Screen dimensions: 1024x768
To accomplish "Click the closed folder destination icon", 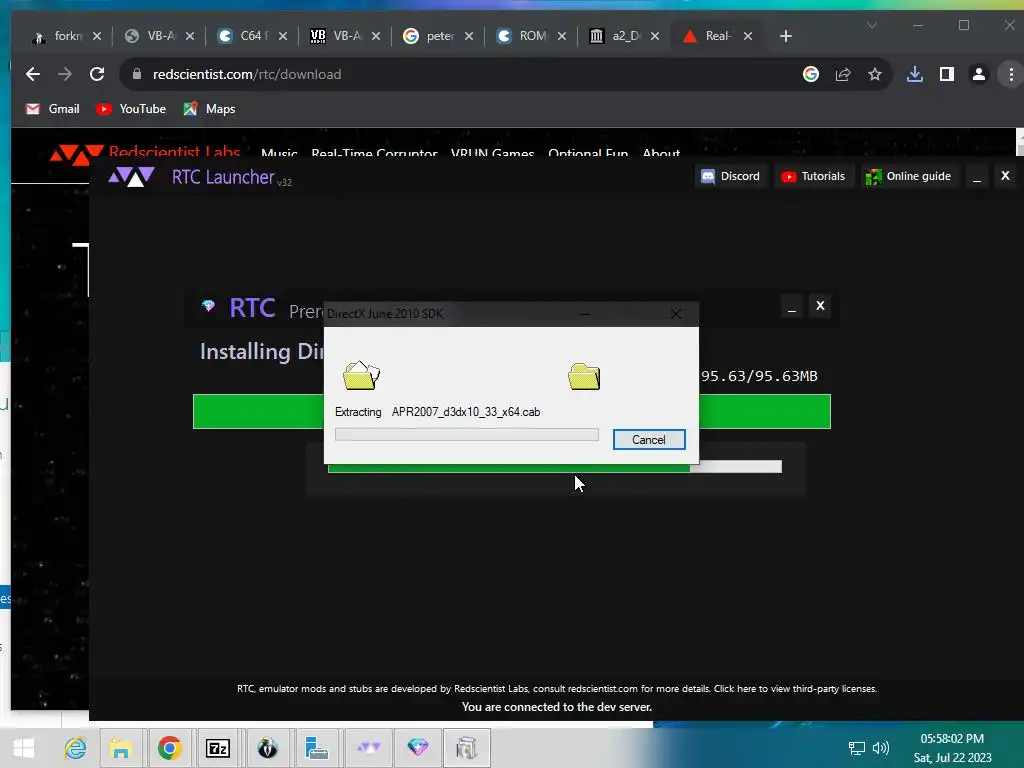I will click(x=584, y=376).
